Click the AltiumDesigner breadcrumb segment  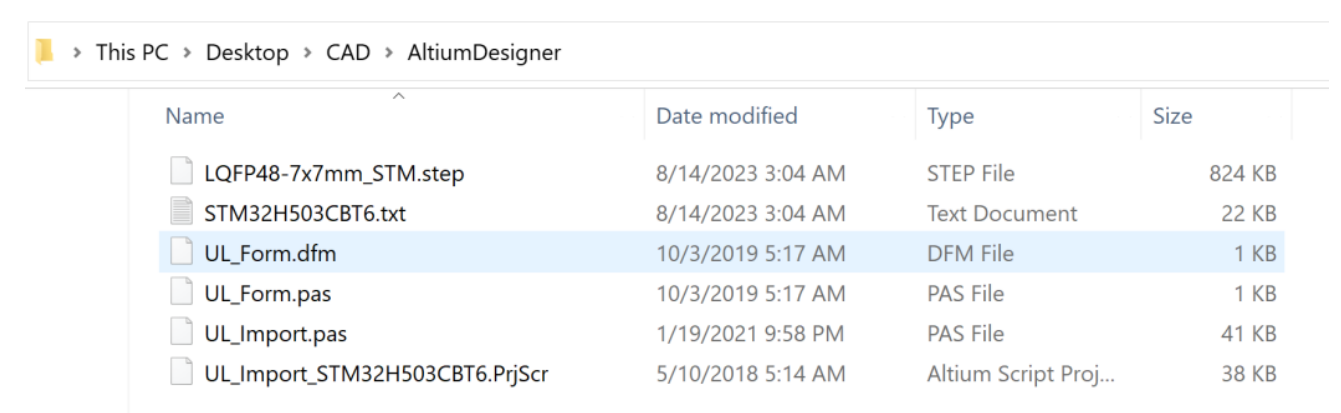click(x=484, y=52)
